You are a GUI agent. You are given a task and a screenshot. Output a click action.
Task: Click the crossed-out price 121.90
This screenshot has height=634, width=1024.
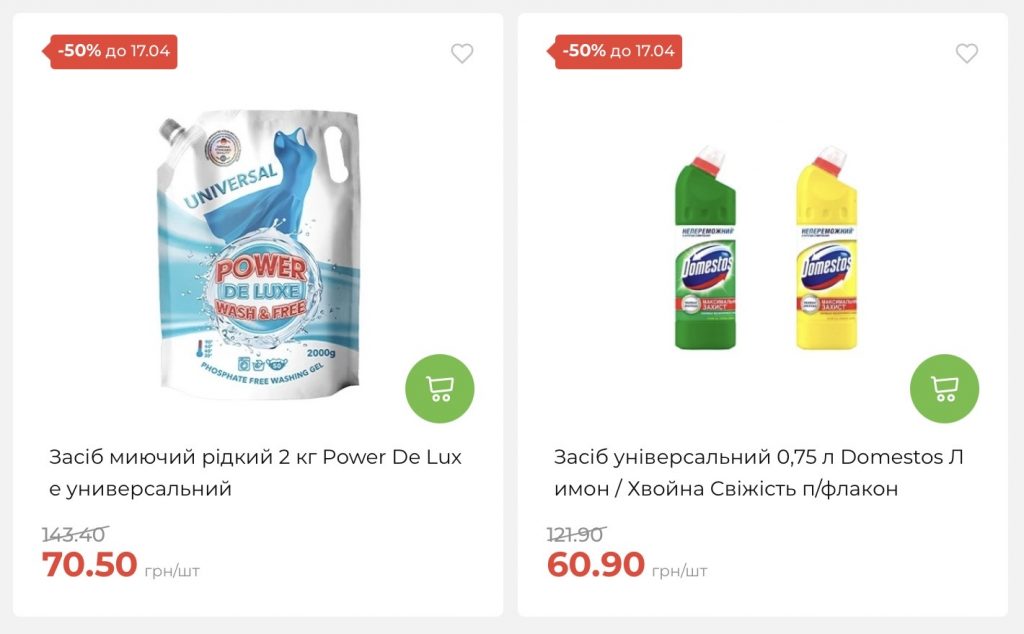[576, 535]
